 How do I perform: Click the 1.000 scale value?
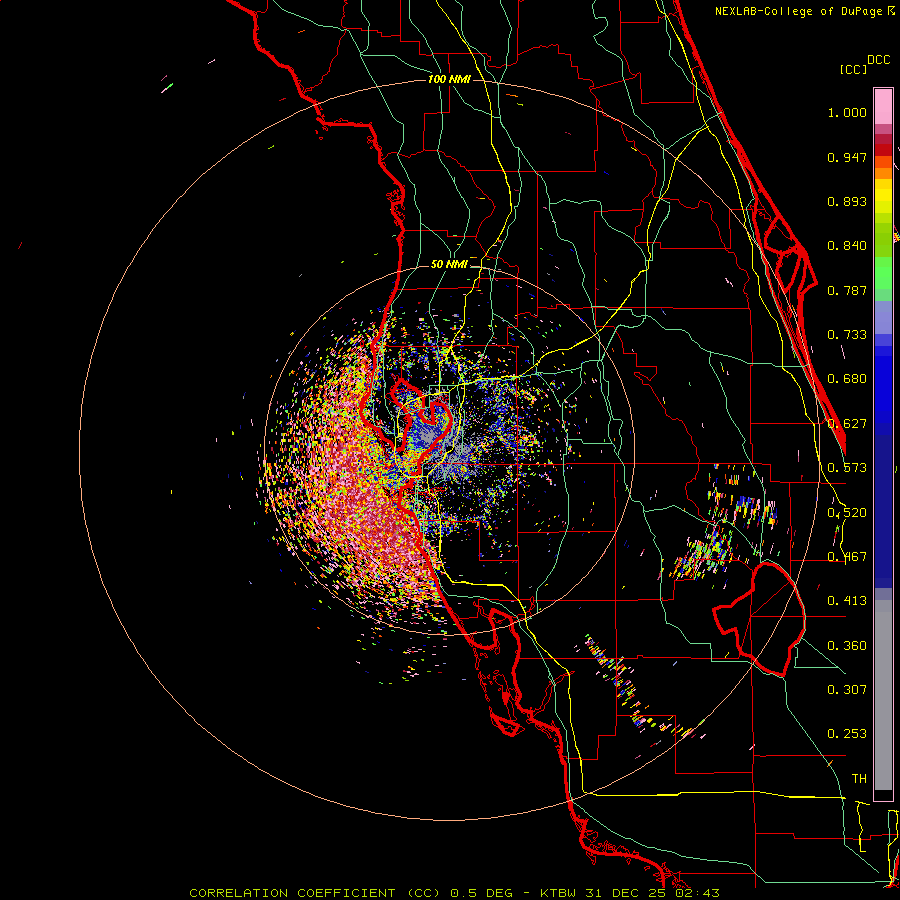coord(847,112)
